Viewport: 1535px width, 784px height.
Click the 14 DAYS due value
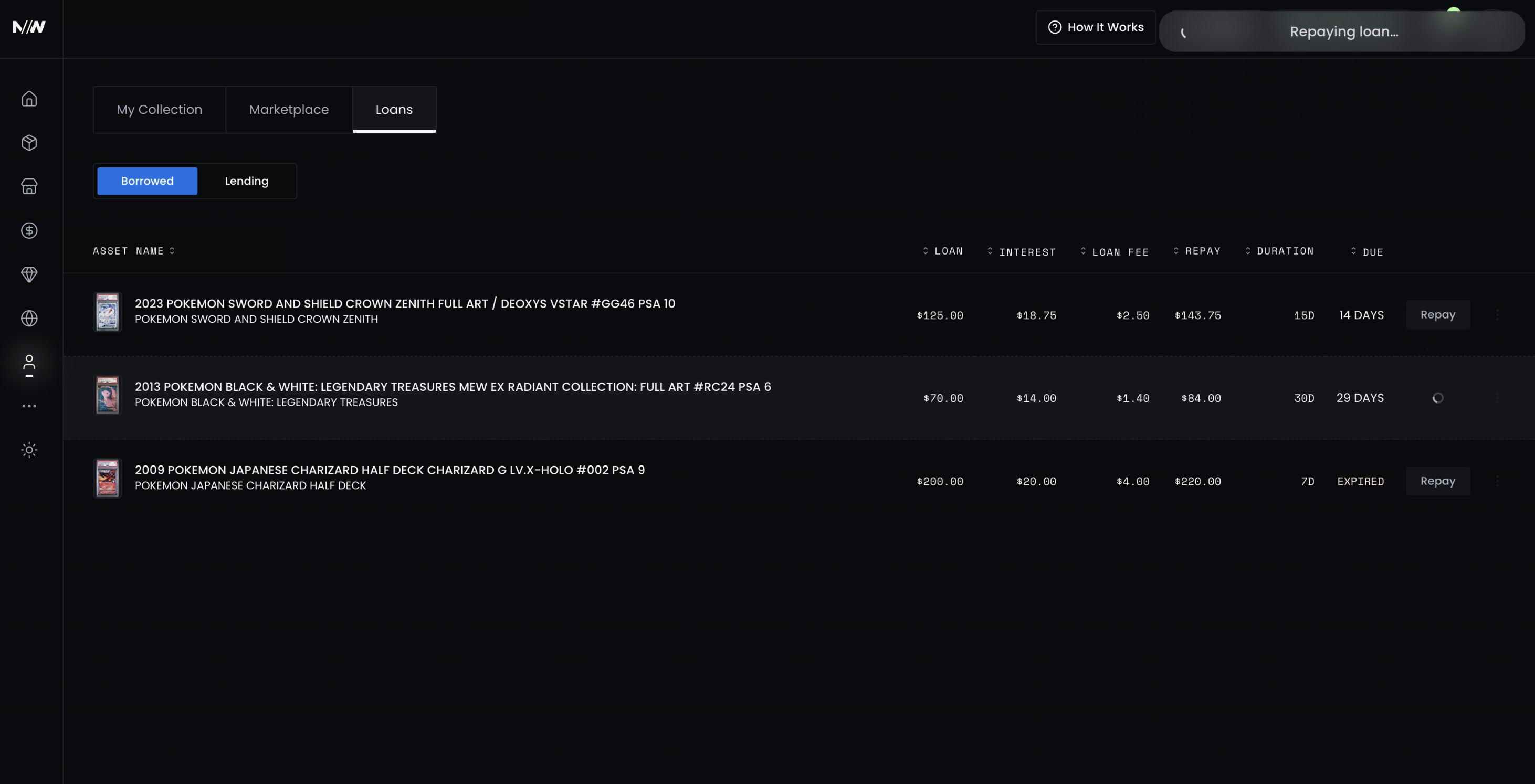1362,315
